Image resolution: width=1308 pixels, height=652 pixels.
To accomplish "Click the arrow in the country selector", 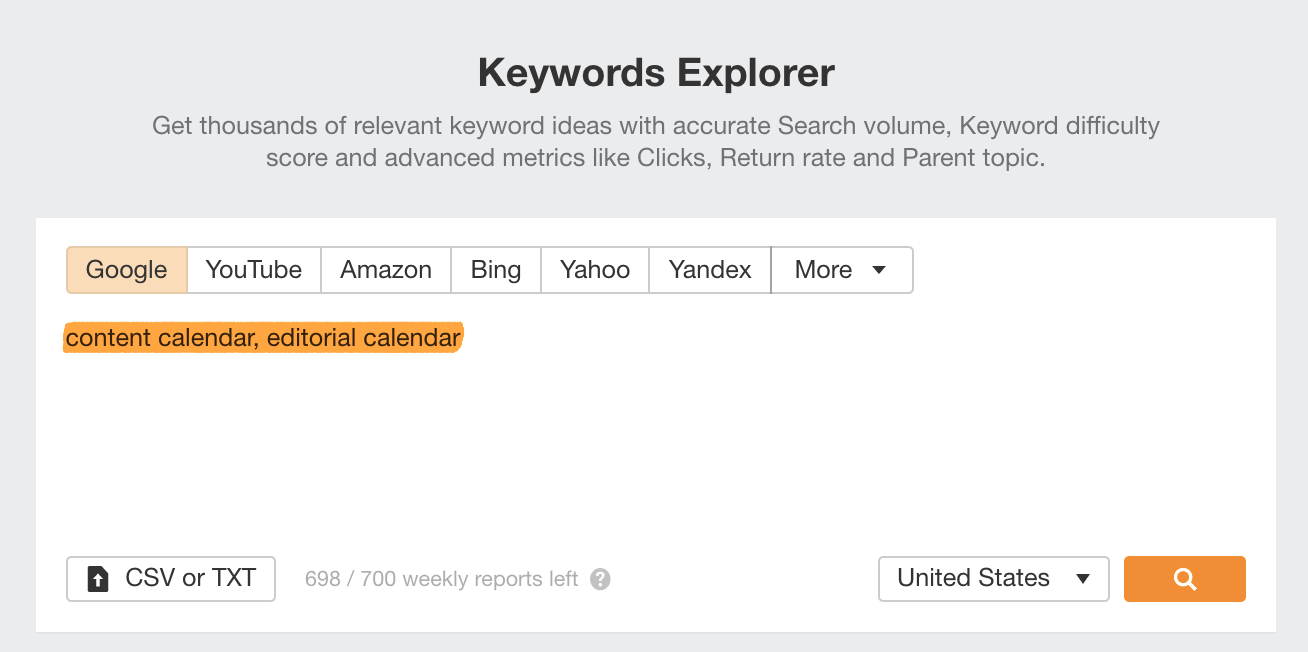I will (x=1082, y=579).
